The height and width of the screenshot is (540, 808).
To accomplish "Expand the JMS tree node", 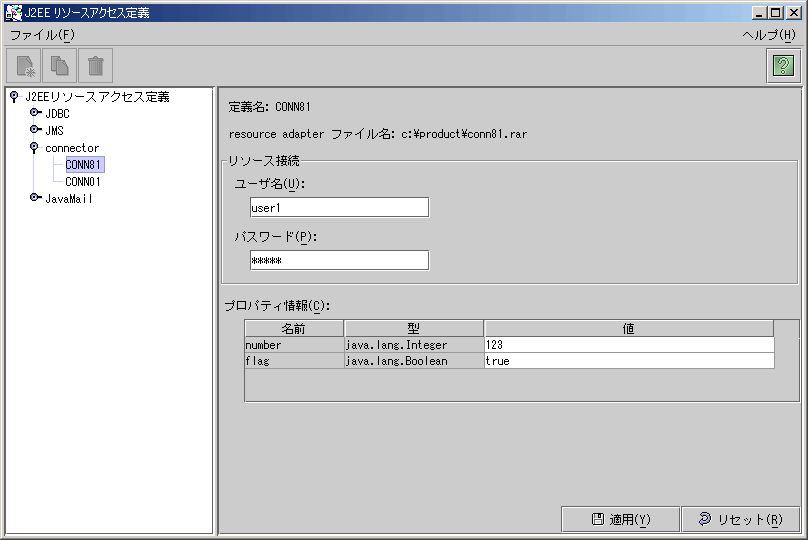I will (35, 129).
